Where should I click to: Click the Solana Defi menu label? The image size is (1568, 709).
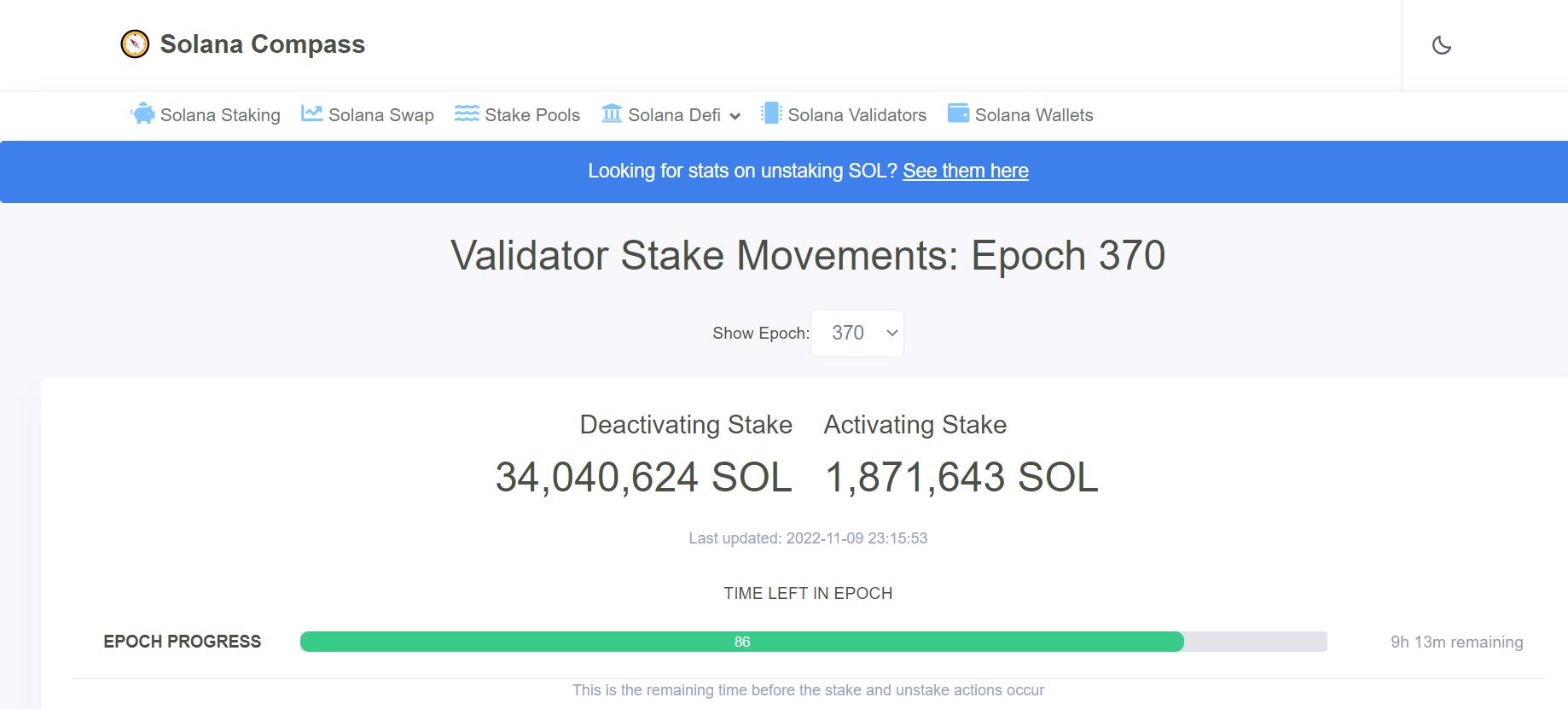tap(674, 115)
